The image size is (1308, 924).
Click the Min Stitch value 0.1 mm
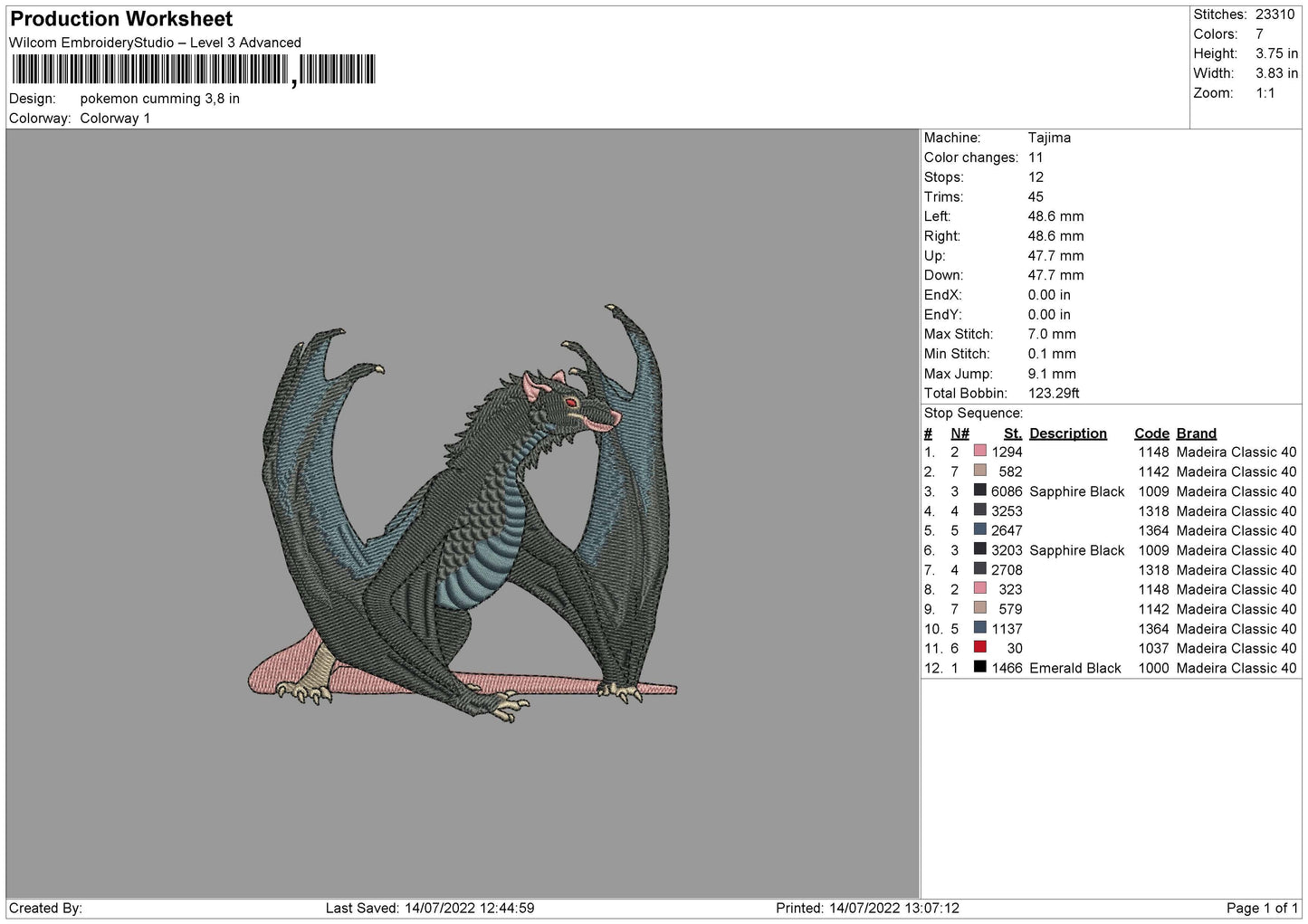(x=1052, y=354)
